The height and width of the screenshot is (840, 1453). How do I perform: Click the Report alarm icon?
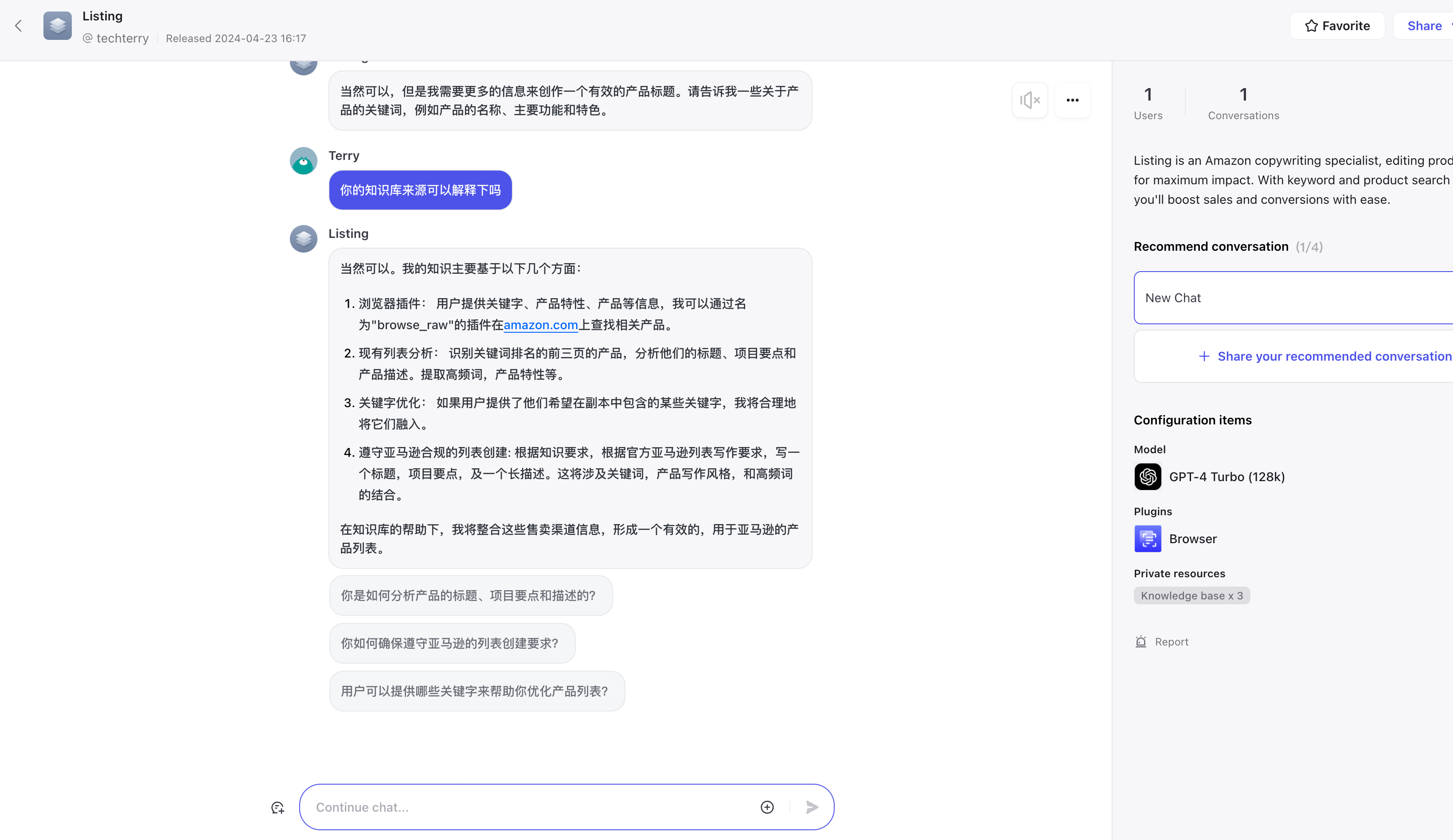[1141, 642]
